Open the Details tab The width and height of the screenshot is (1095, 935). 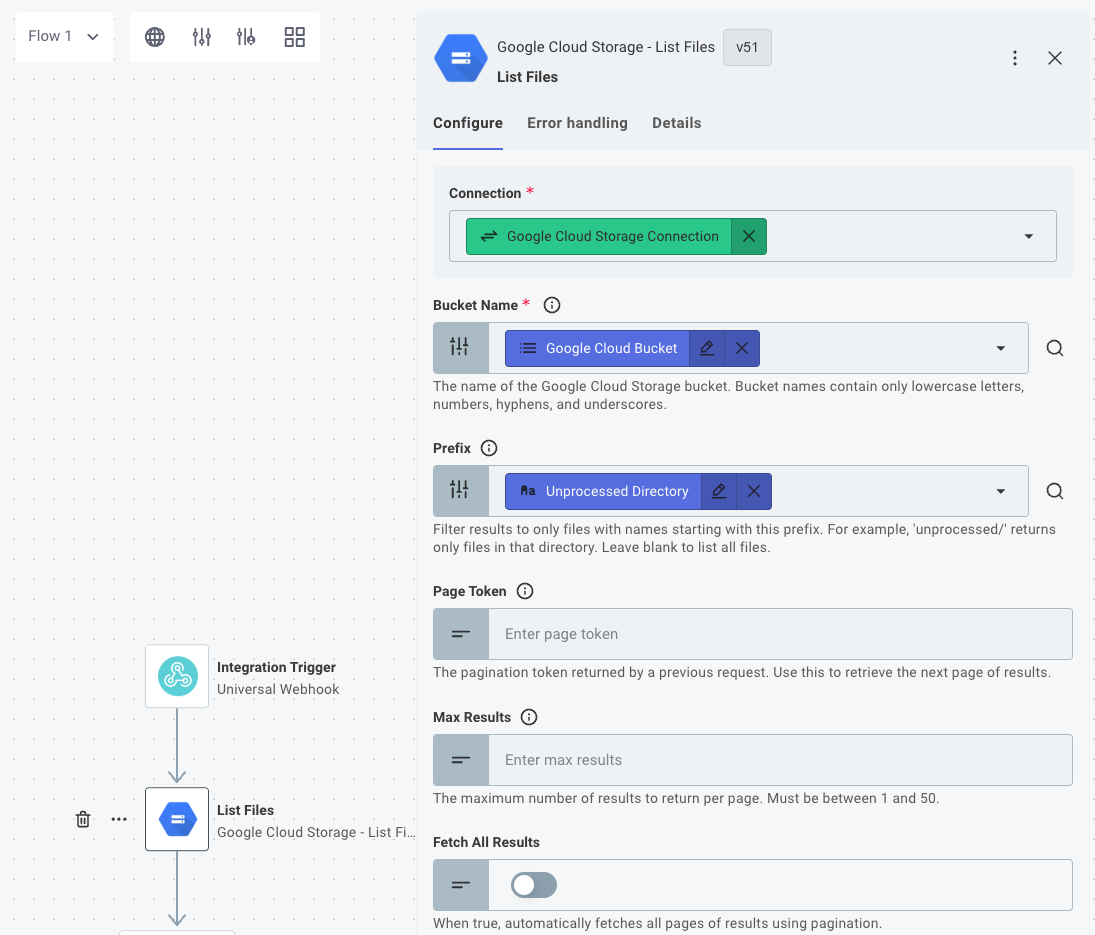tap(676, 123)
